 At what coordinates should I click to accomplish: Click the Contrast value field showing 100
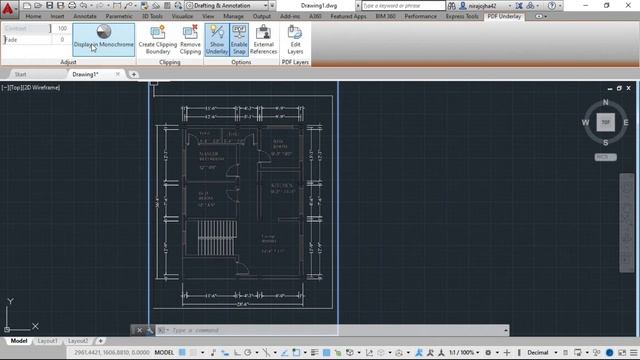[x=62, y=29]
